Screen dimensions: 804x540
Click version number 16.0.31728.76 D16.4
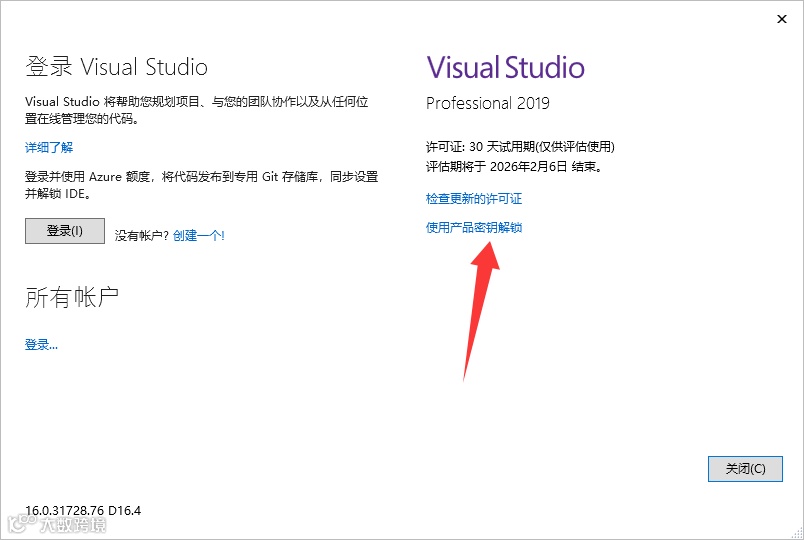point(83,510)
